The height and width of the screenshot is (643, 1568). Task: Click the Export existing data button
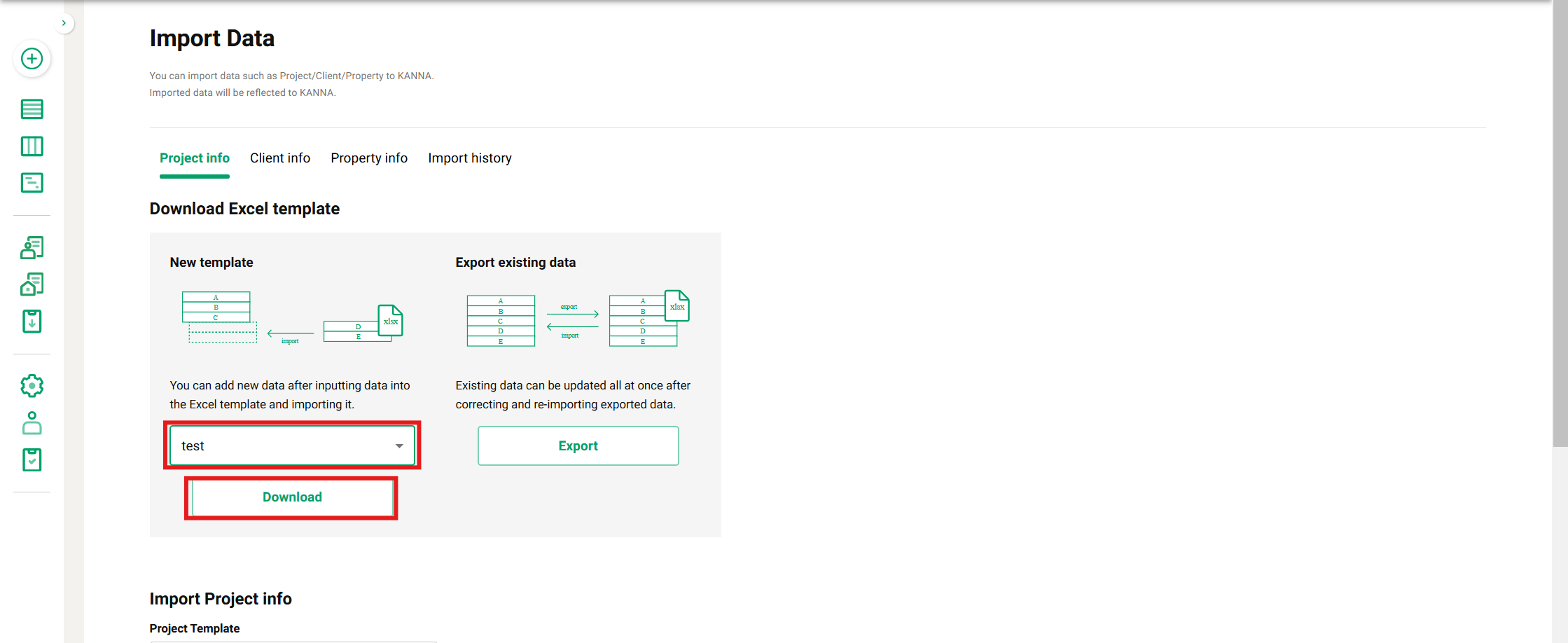[578, 446]
